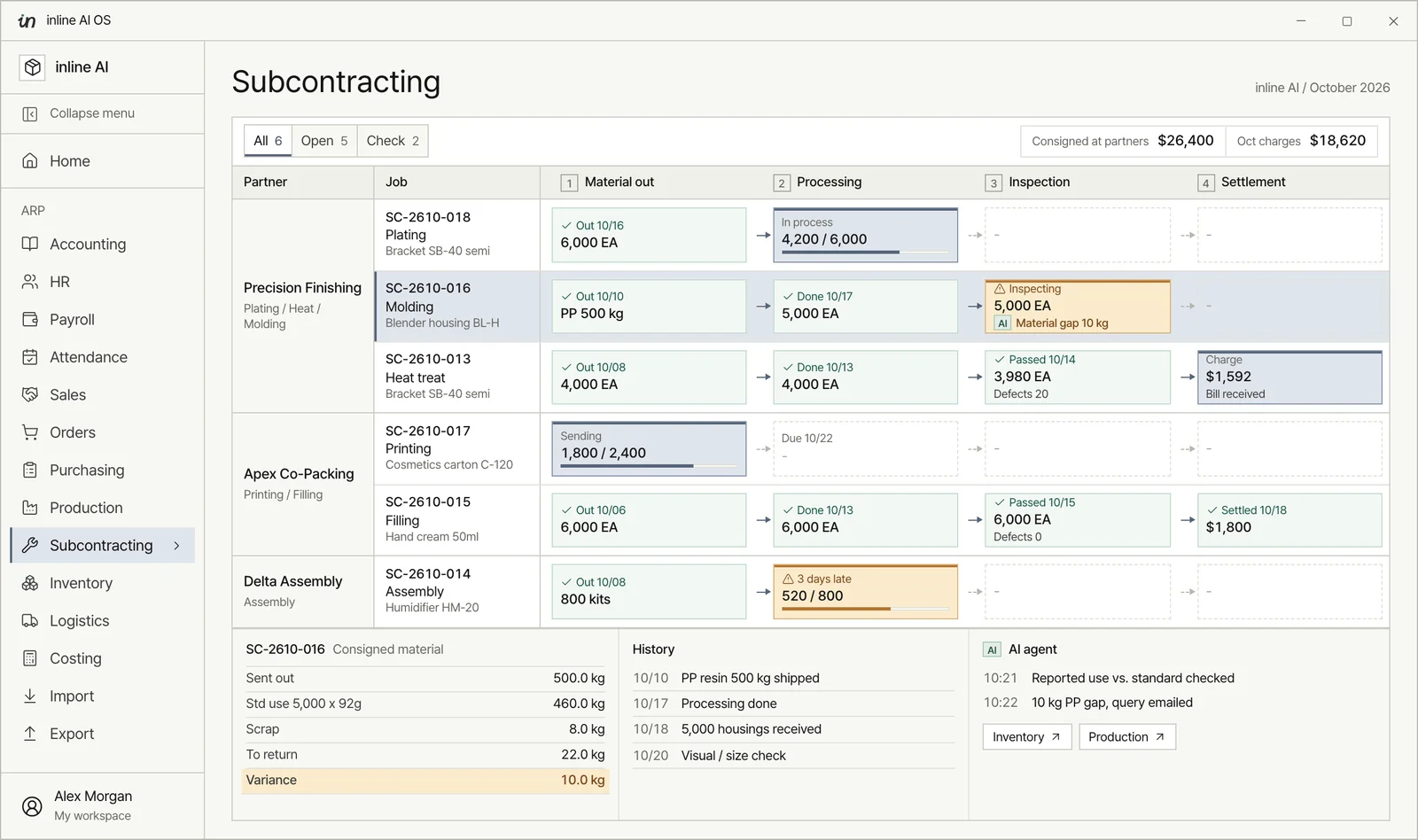This screenshot has height=840, width=1418.
Task: Click the 3 days late 520 / 800 progress bar
Action: 865,609
